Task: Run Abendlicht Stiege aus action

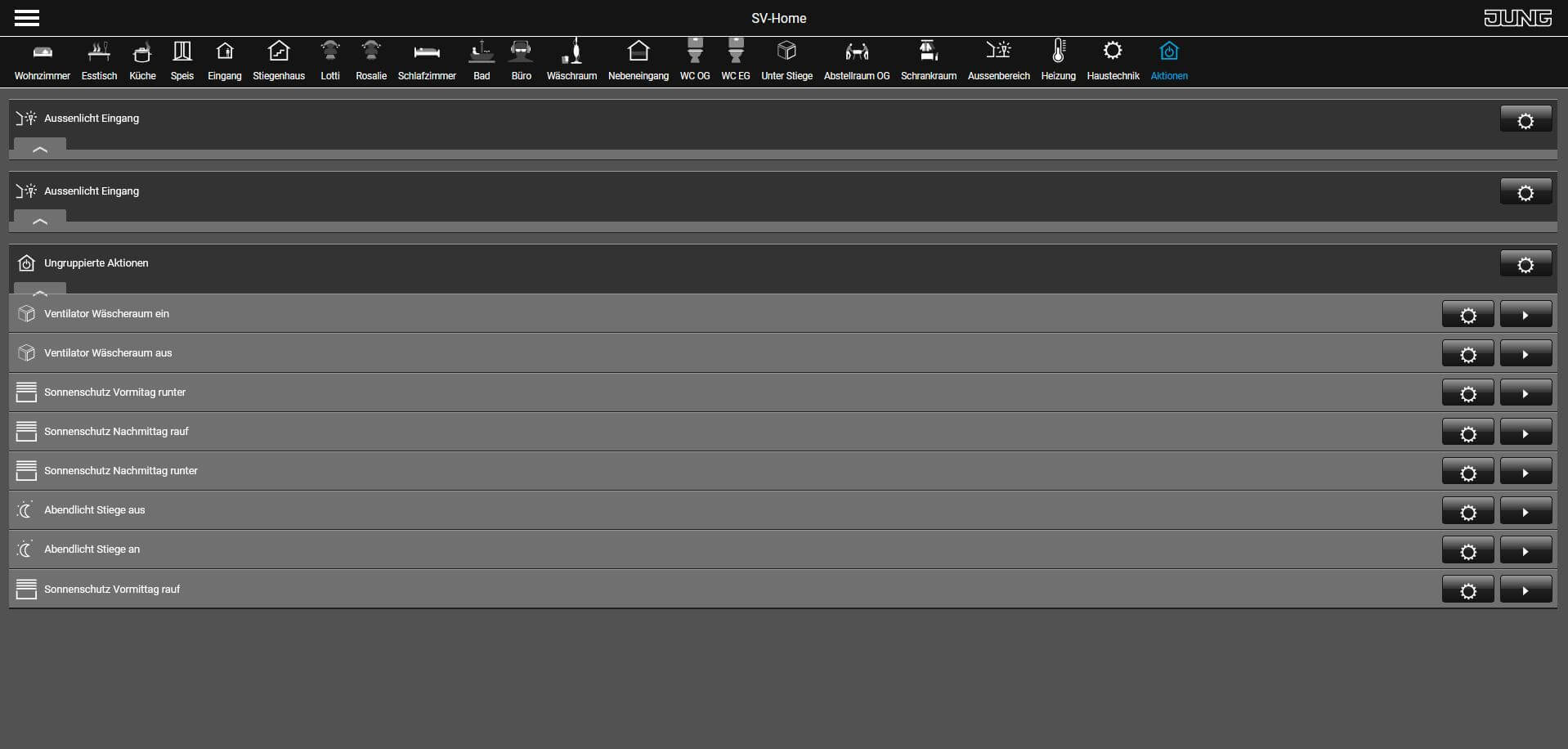Action: [x=1525, y=511]
